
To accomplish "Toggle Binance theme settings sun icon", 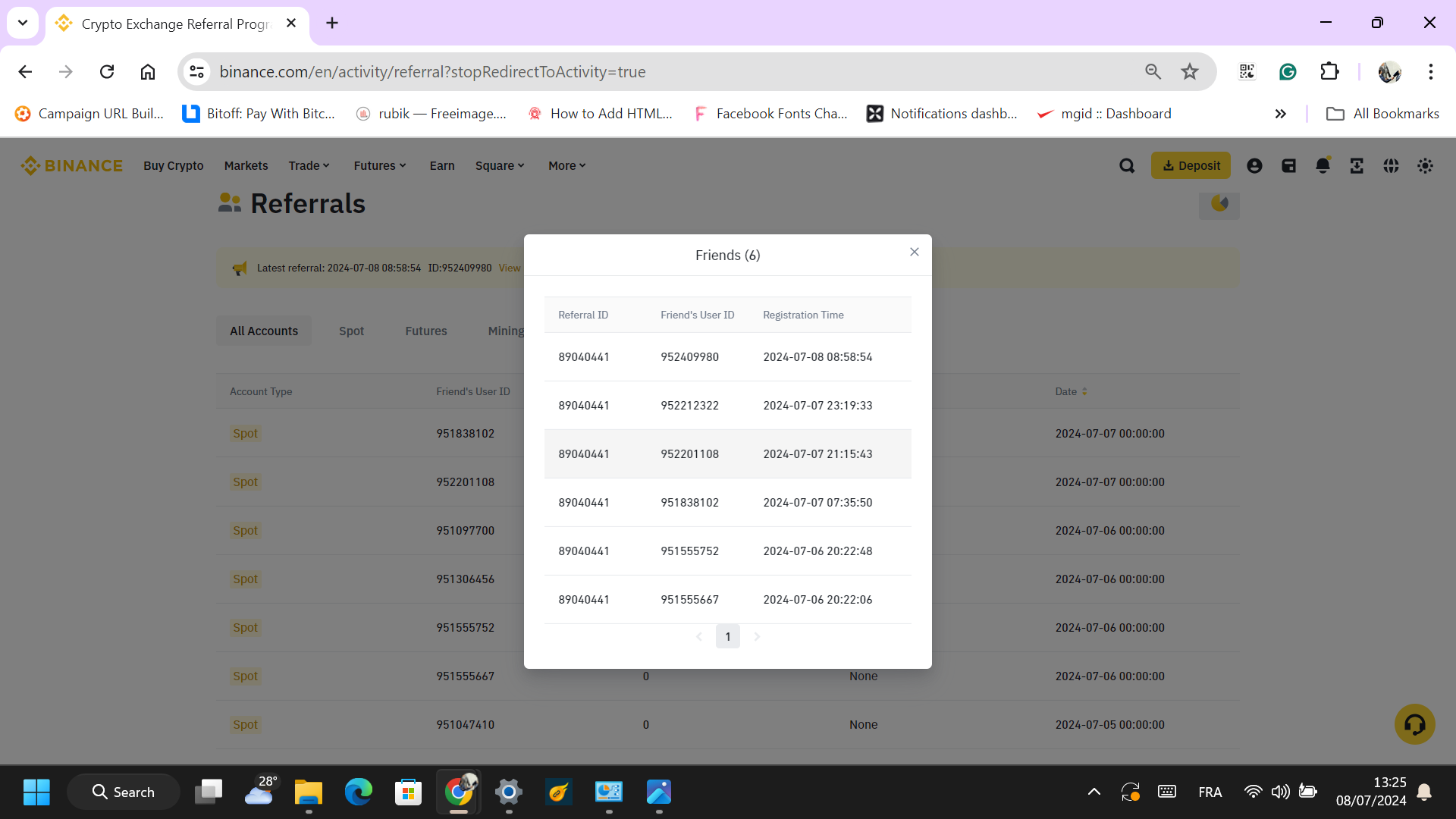I will coord(1425,165).
